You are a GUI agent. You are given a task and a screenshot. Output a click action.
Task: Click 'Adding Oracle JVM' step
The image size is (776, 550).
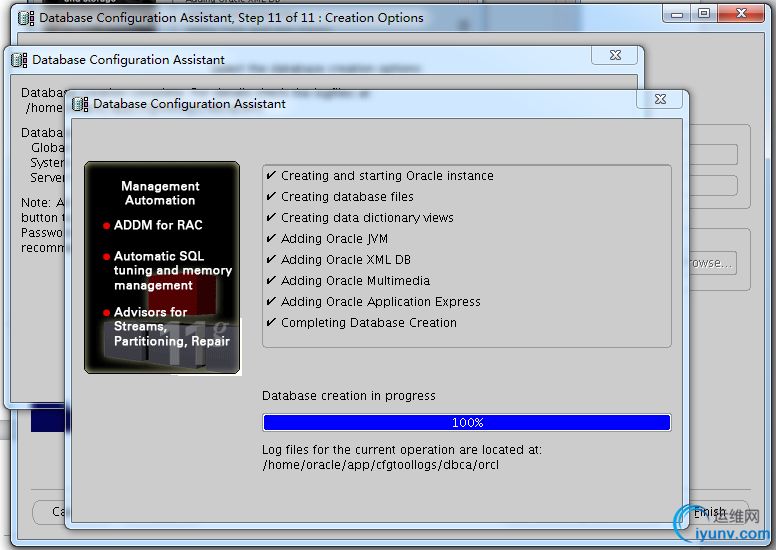[334, 239]
